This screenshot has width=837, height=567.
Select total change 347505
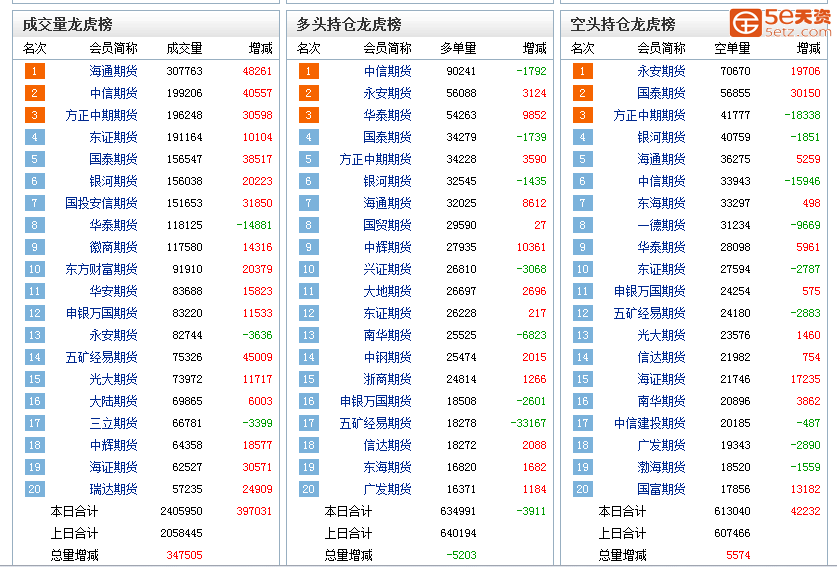coord(184,555)
